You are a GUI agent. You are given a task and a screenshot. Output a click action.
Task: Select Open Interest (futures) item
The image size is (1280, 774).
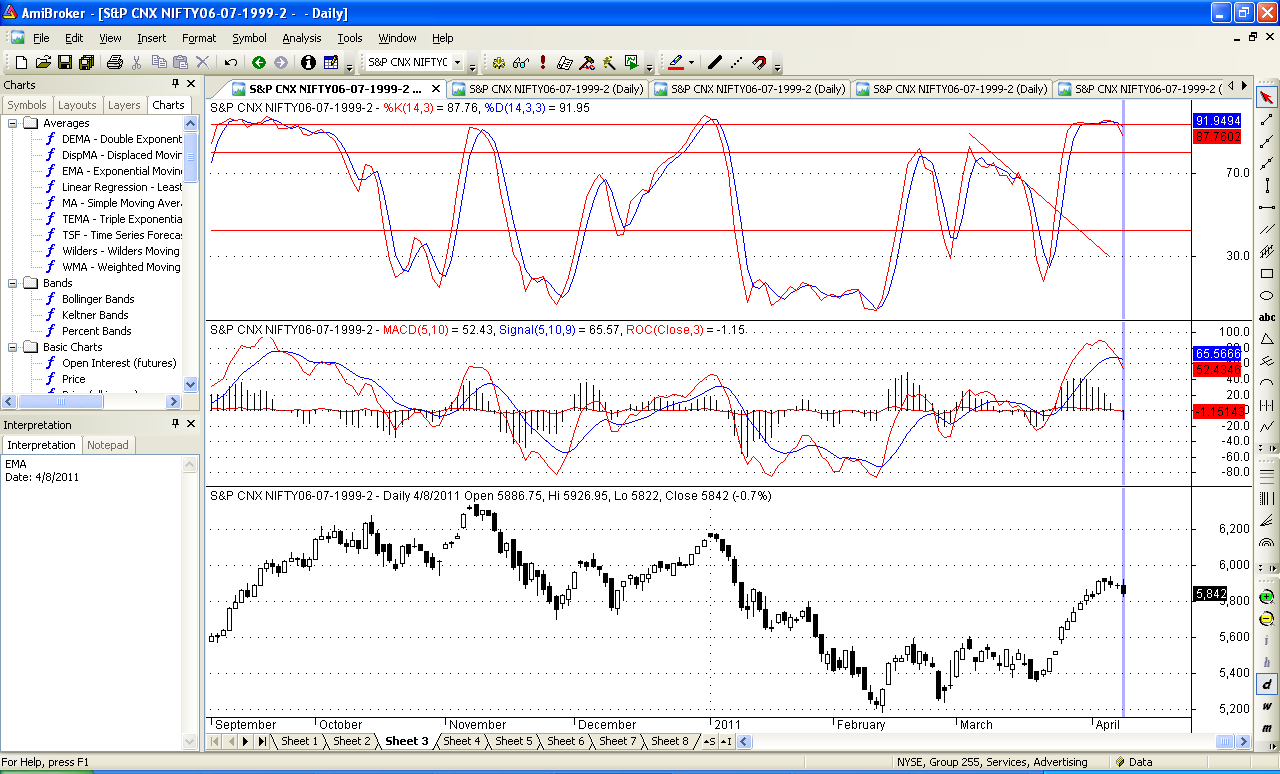coord(119,363)
